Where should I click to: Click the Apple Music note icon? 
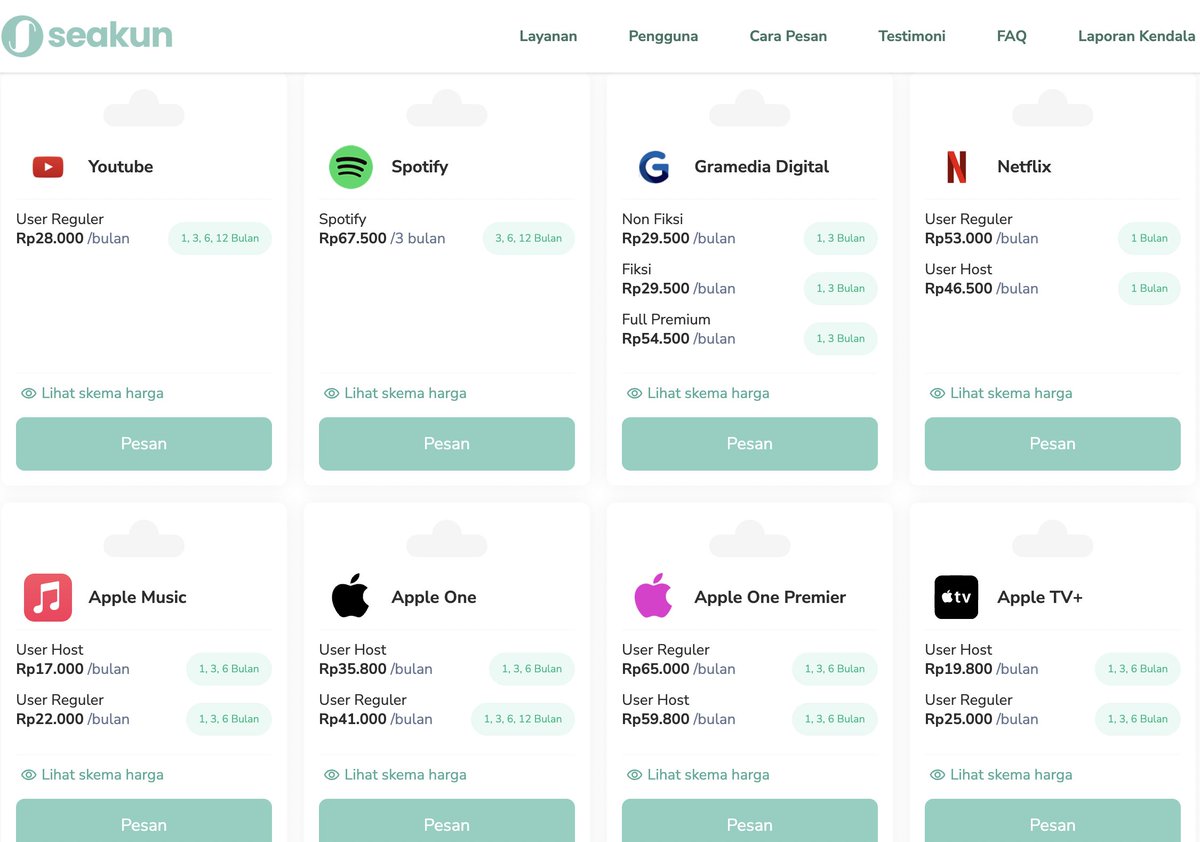pos(48,597)
